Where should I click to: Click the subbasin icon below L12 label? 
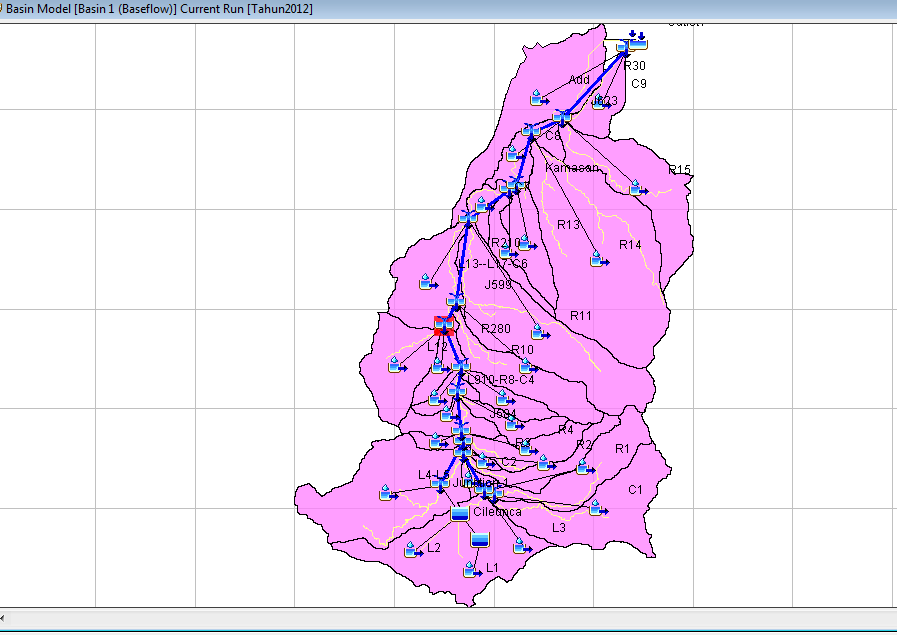coord(397,365)
